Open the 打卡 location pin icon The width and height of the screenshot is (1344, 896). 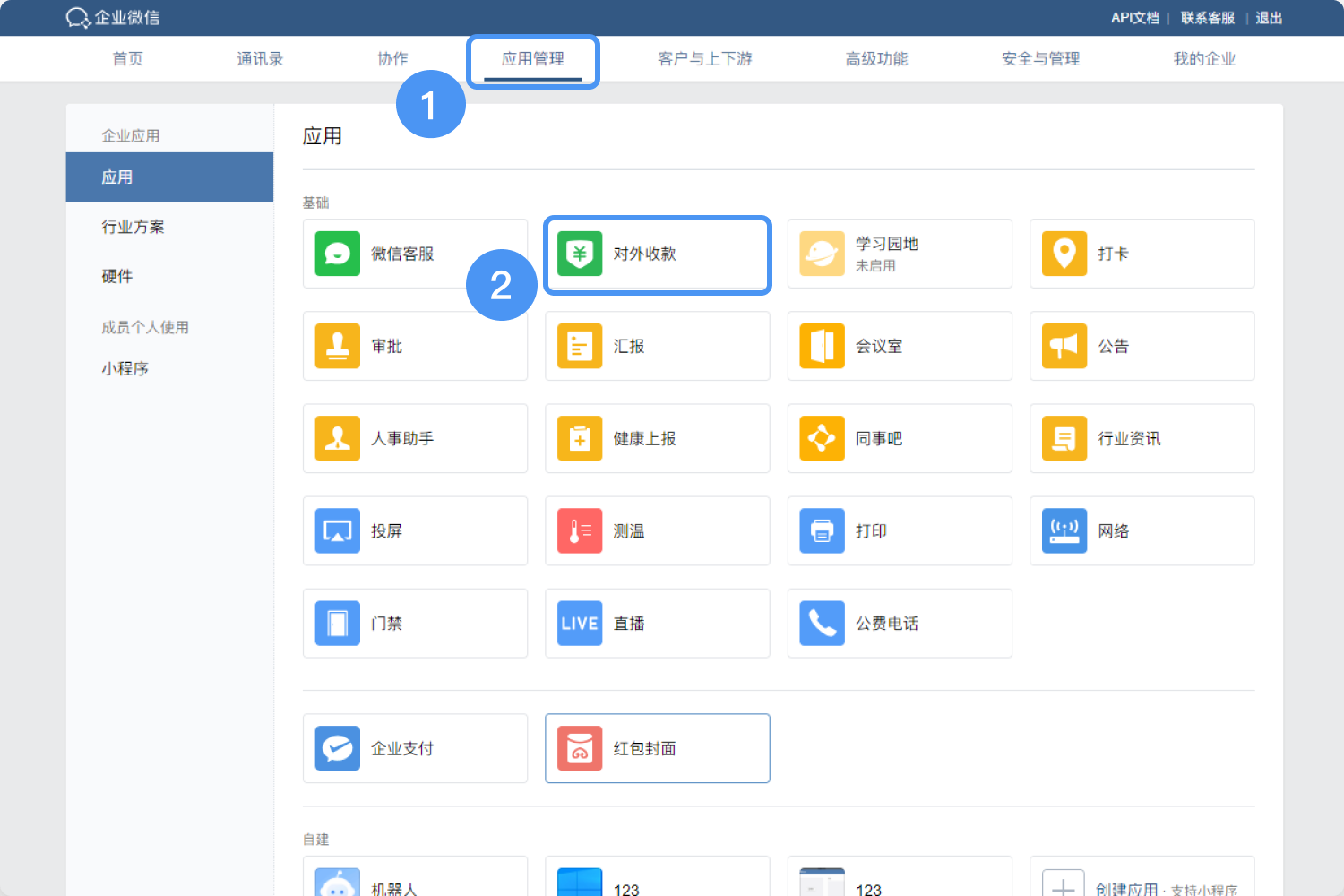(1064, 254)
